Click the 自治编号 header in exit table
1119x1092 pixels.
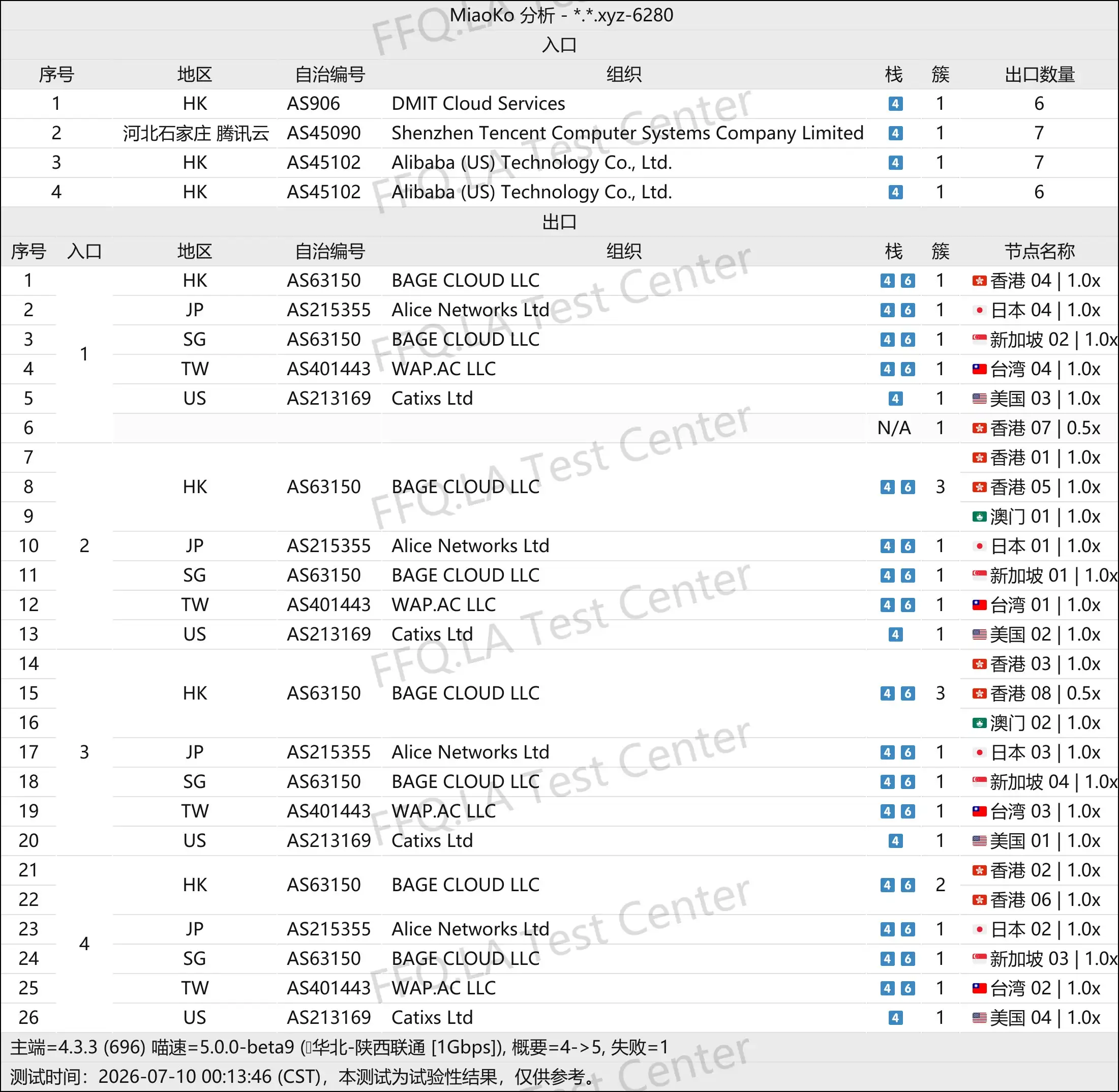click(330, 251)
